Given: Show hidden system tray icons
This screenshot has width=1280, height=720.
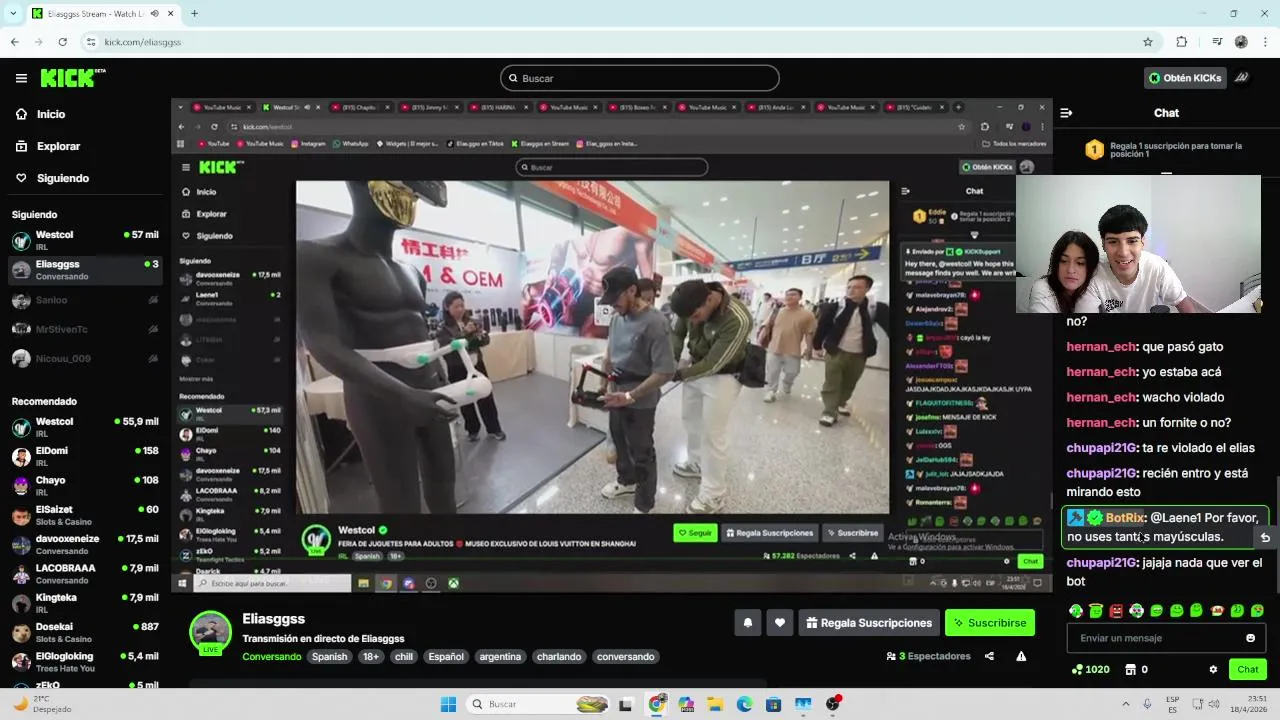Looking at the screenshot, I should (x=1126, y=704).
